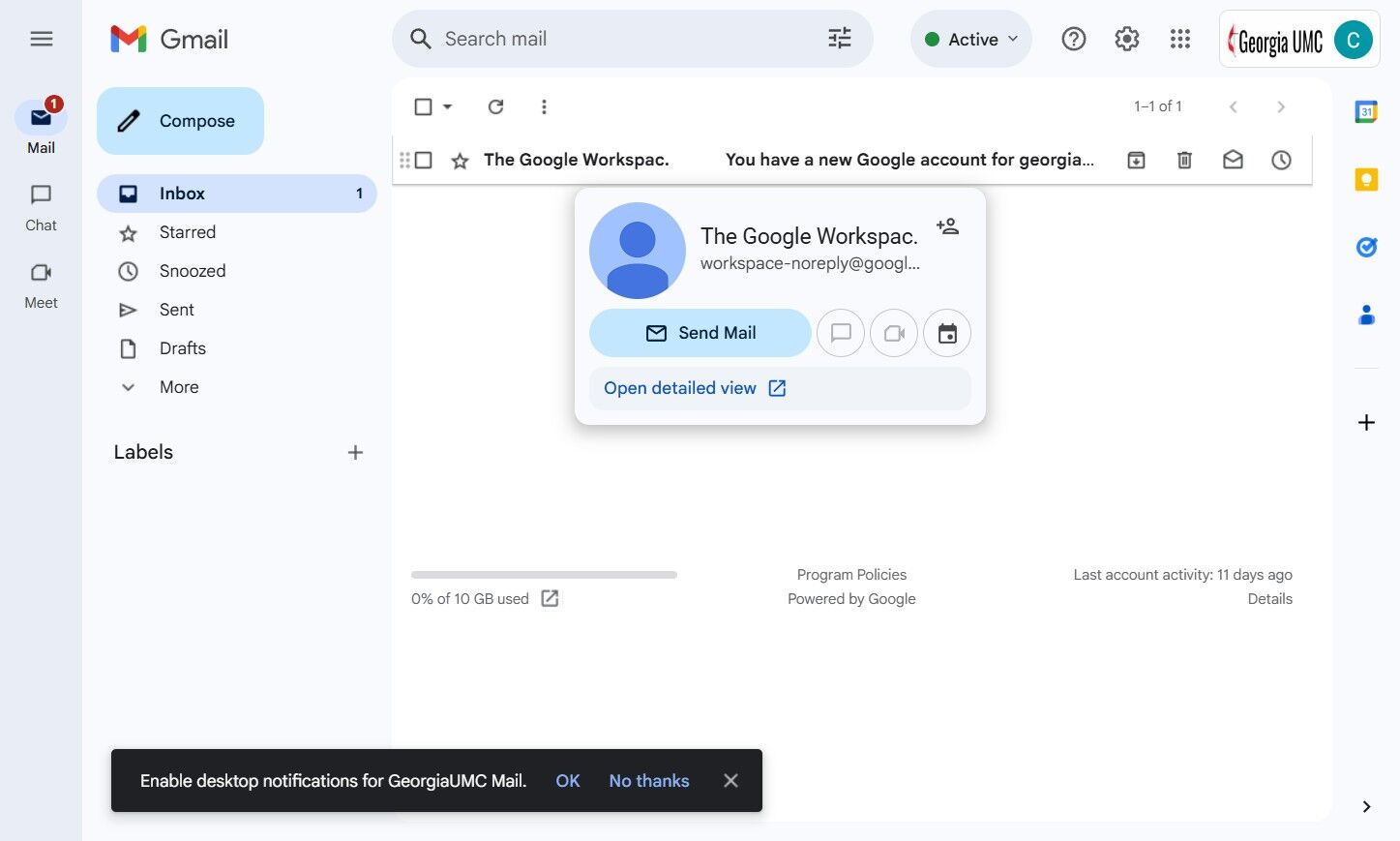Open Google apps grid
The image size is (1400, 841).
coord(1180,39)
